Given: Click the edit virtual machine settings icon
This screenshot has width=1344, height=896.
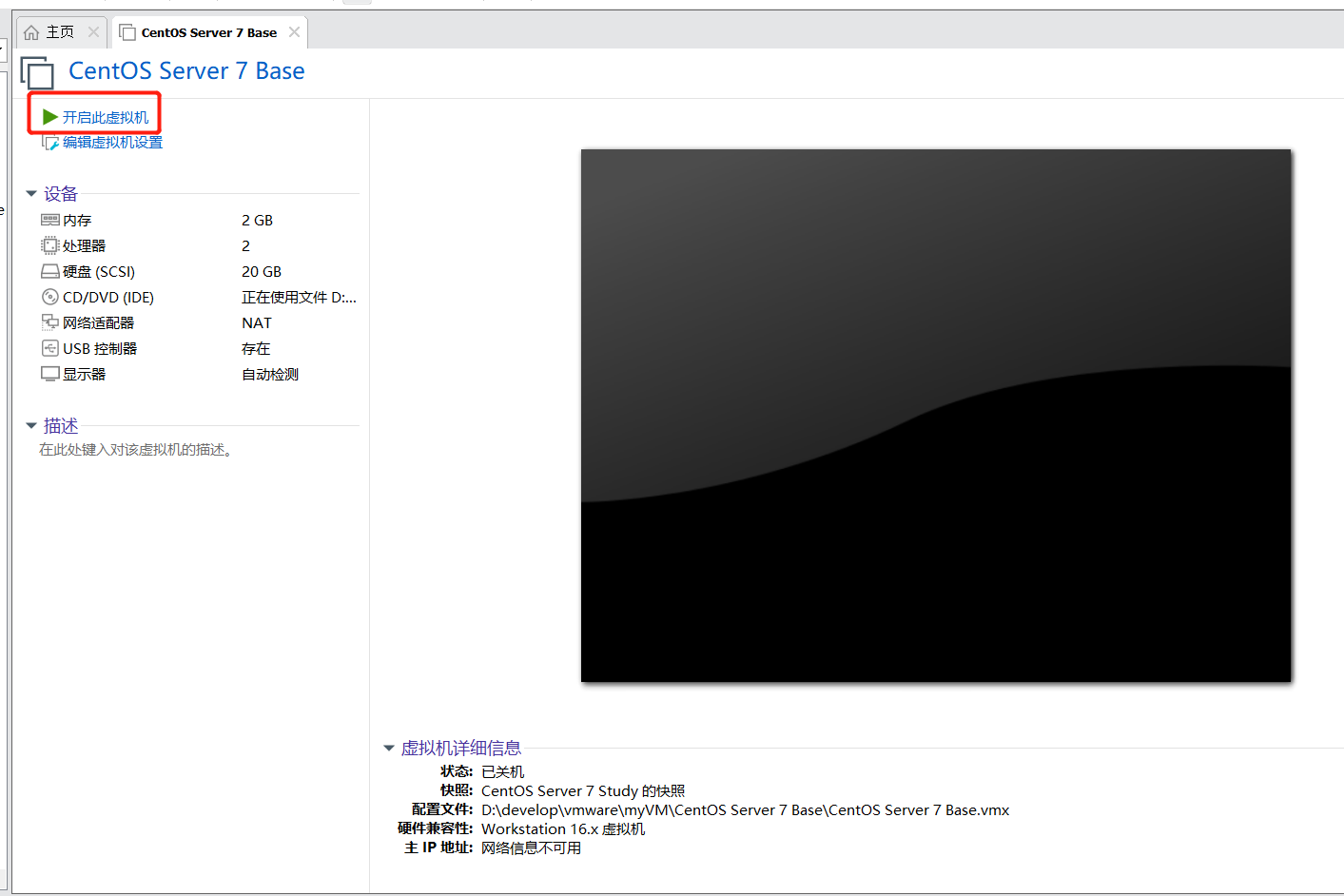Looking at the screenshot, I should click(x=50, y=143).
